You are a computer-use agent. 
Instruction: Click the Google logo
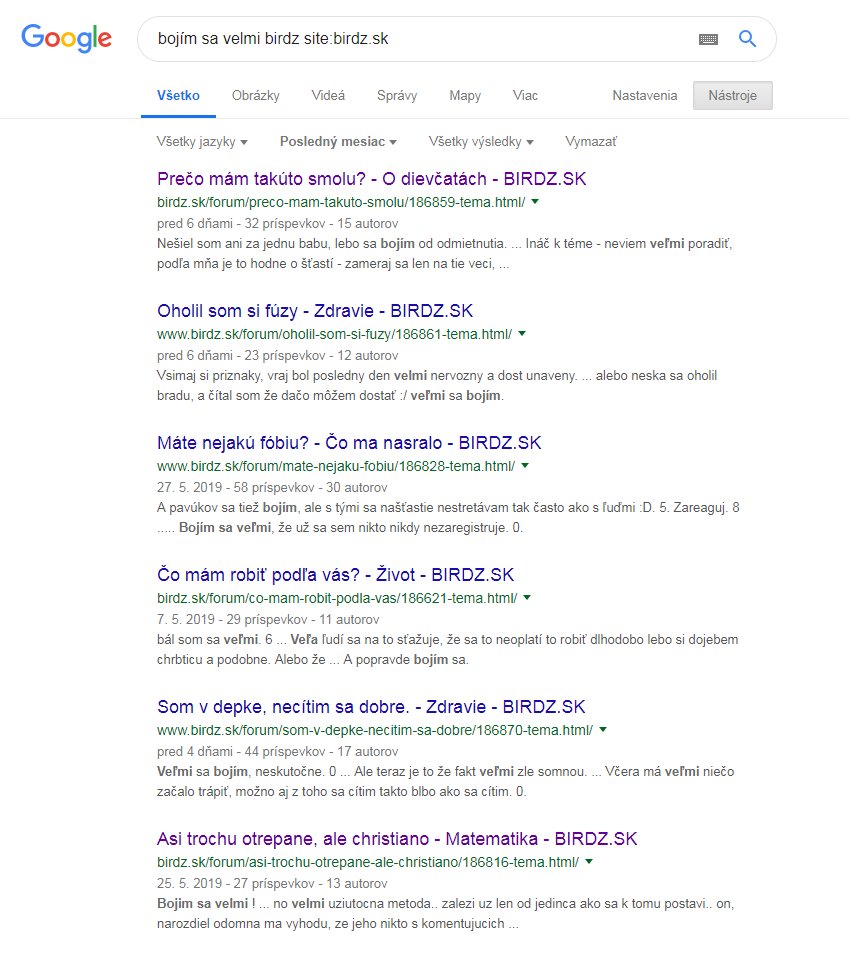point(66,39)
